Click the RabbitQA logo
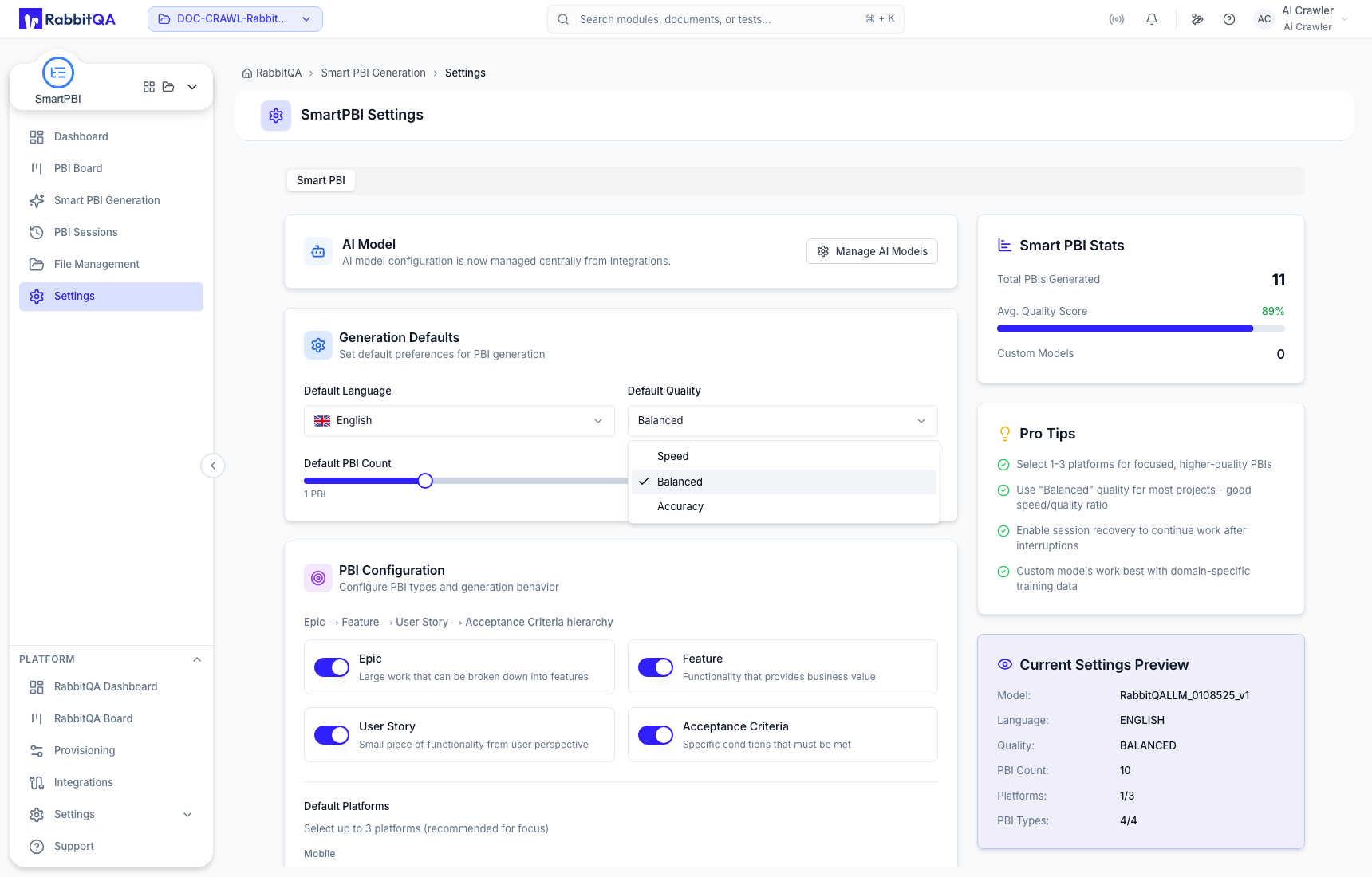The width and height of the screenshot is (1372, 877). (67, 19)
